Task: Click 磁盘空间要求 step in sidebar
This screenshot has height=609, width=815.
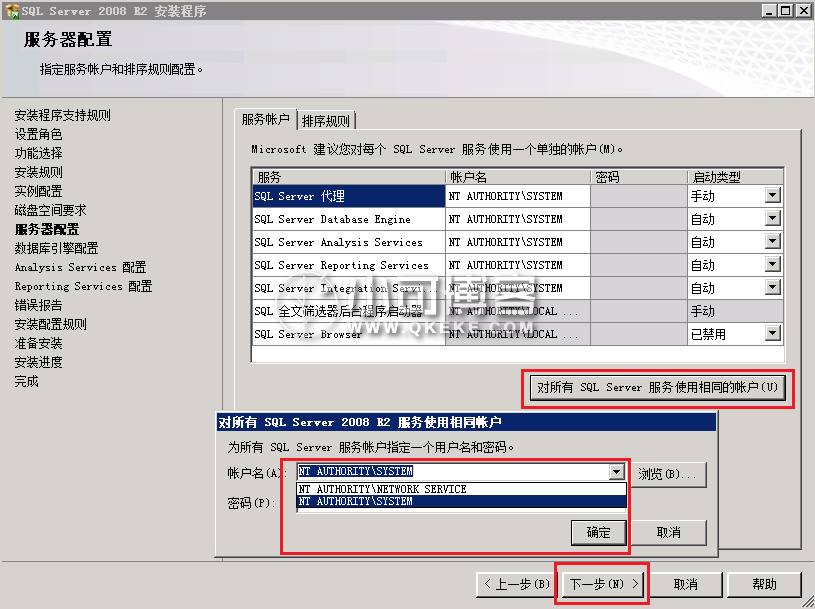Action: 50,210
